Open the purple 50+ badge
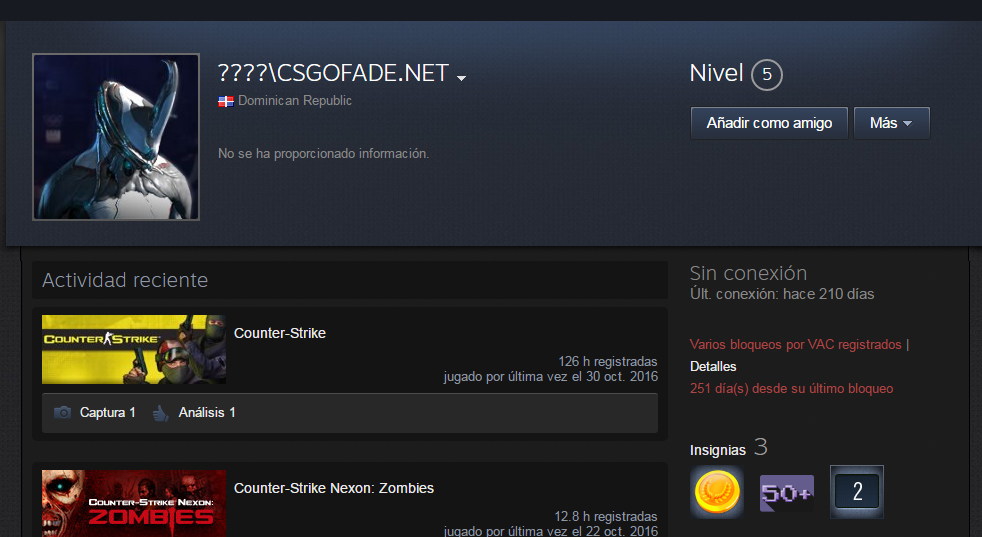Viewport: 982px width, 537px height. click(x=787, y=493)
